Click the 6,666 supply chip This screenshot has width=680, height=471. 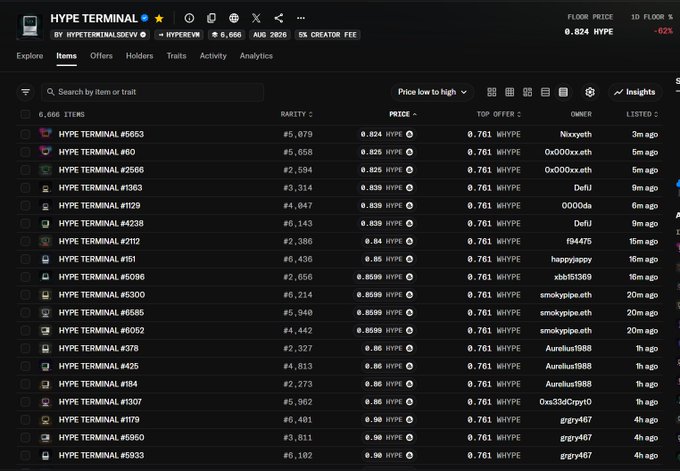pyautogui.click(x=227, y=35)
